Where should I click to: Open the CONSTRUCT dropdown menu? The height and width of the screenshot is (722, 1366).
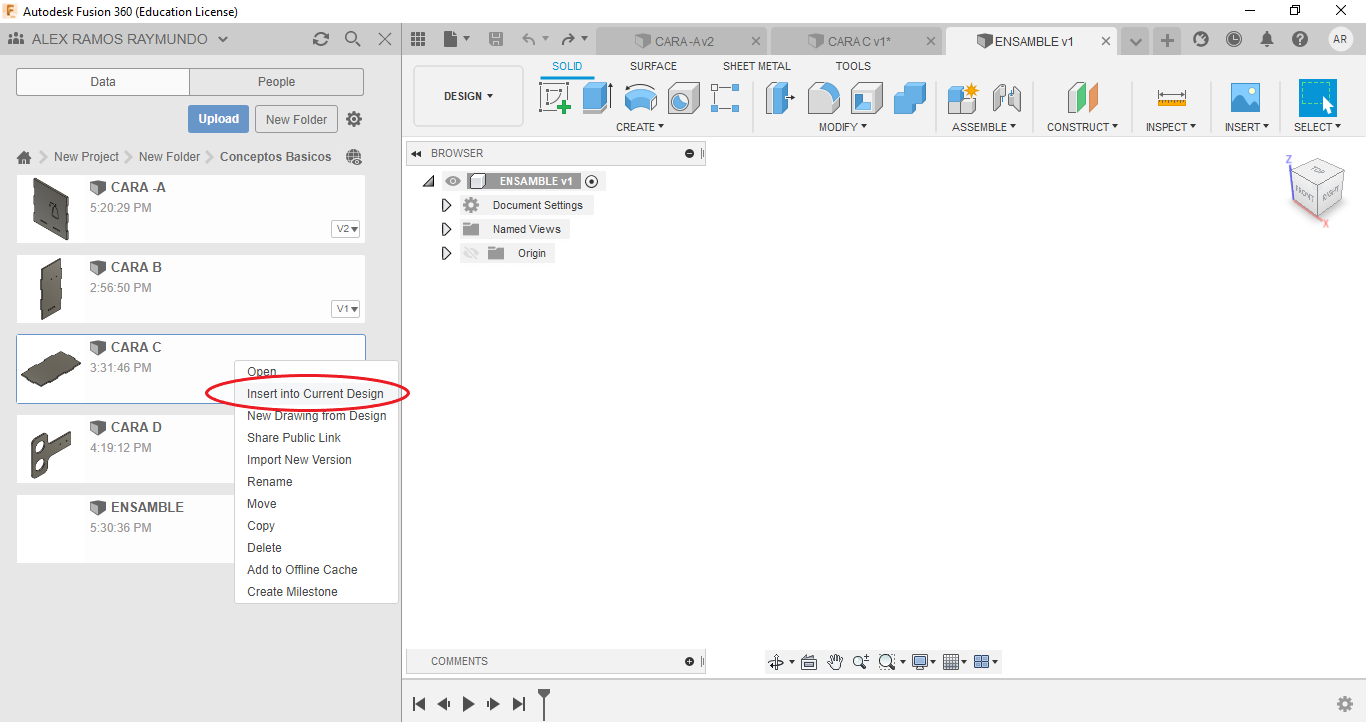(x=1082, y=127)
